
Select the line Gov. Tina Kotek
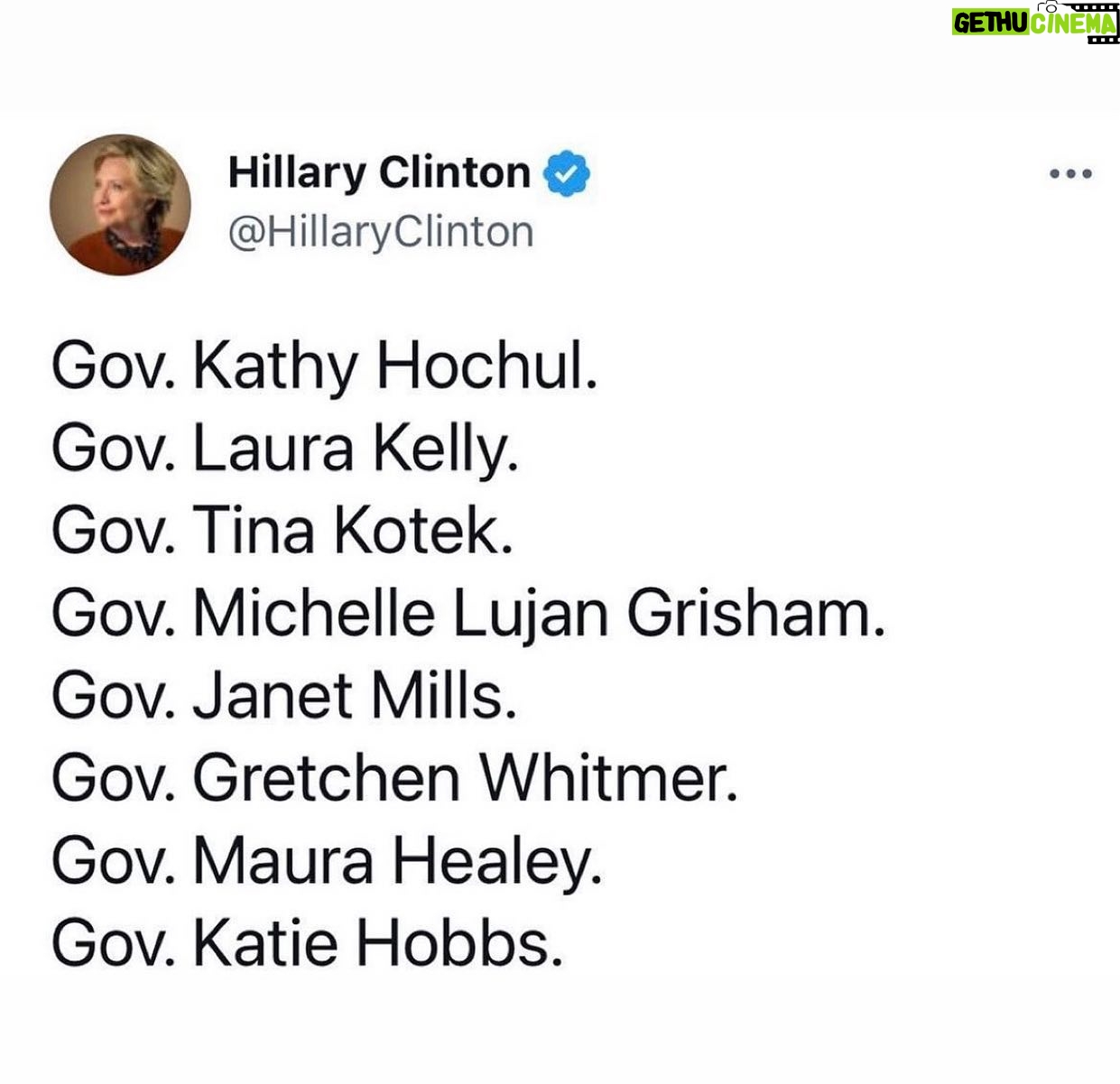[x=282, y=531]
